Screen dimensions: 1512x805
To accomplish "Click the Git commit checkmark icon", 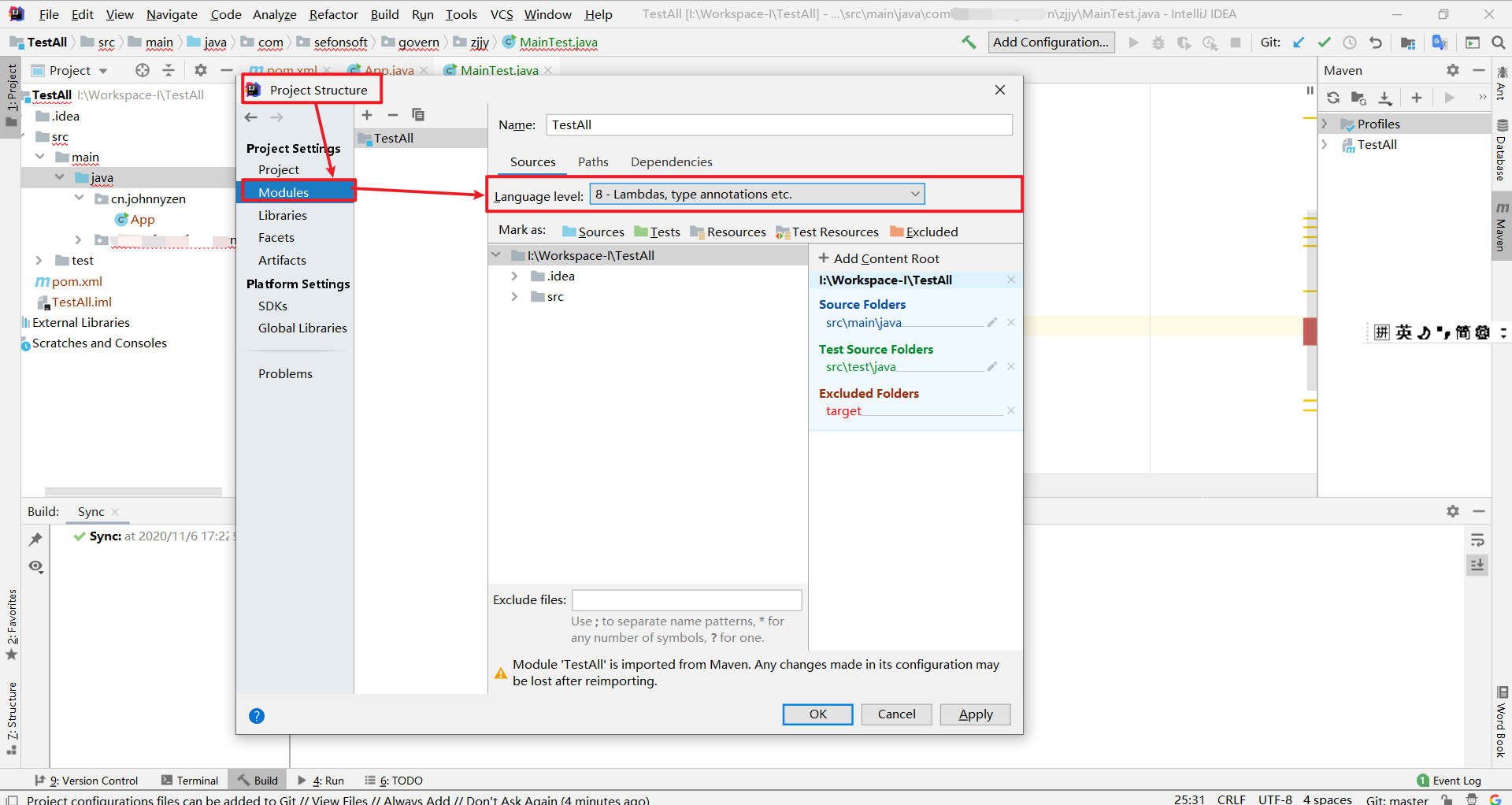I will (x=1325, y=43).
